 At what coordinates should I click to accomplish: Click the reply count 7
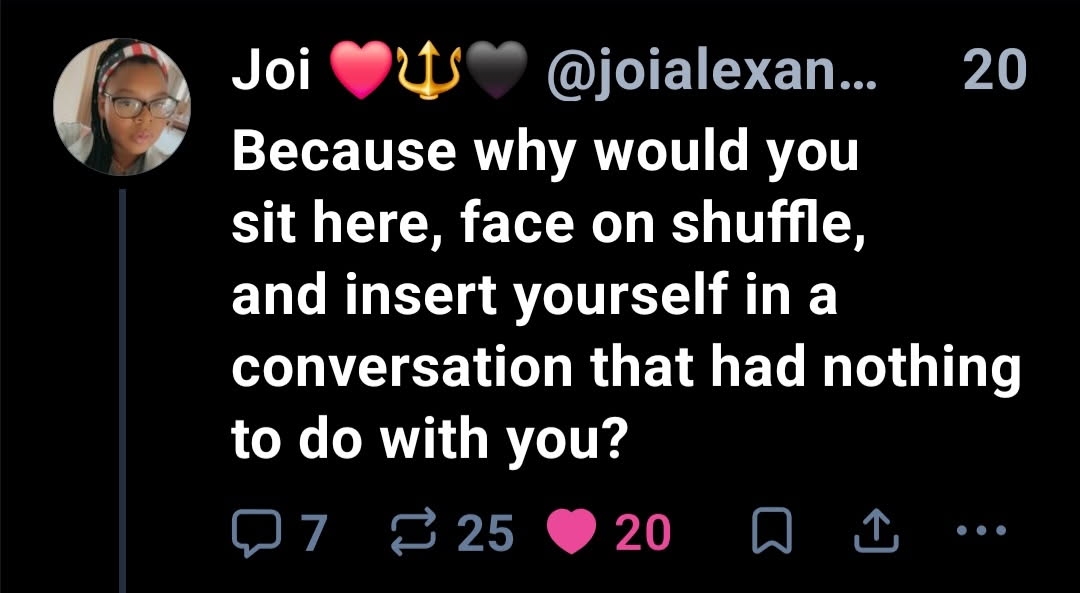click(312, 534)
